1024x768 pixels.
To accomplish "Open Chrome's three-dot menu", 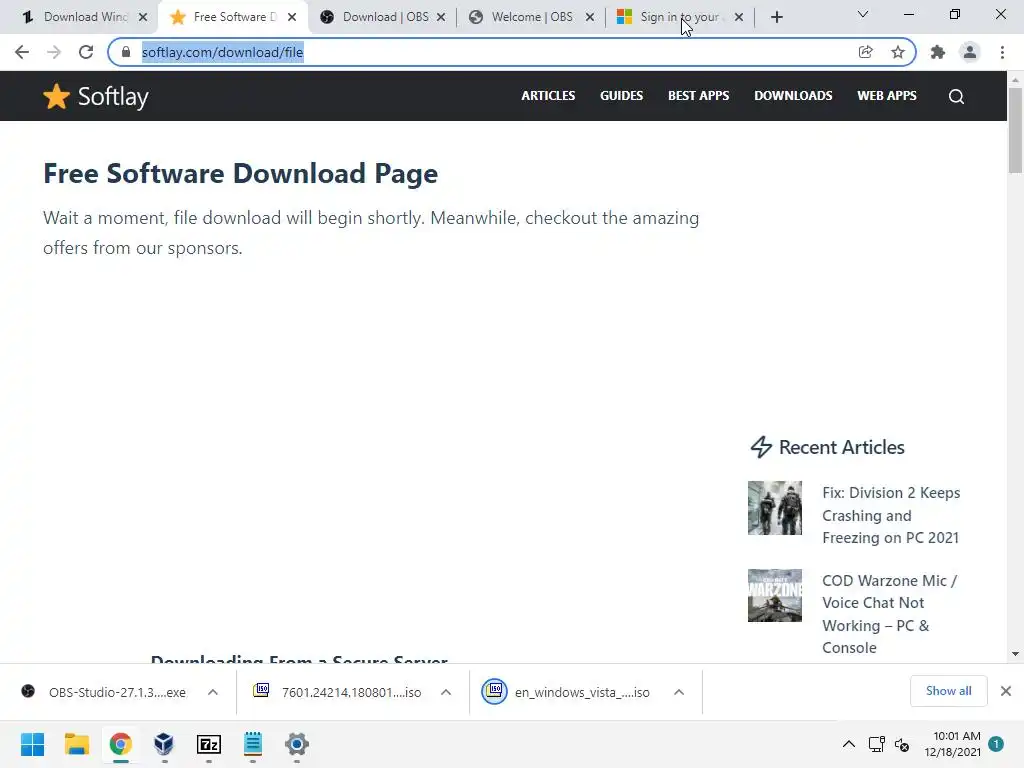I will tap(1002, 52).
